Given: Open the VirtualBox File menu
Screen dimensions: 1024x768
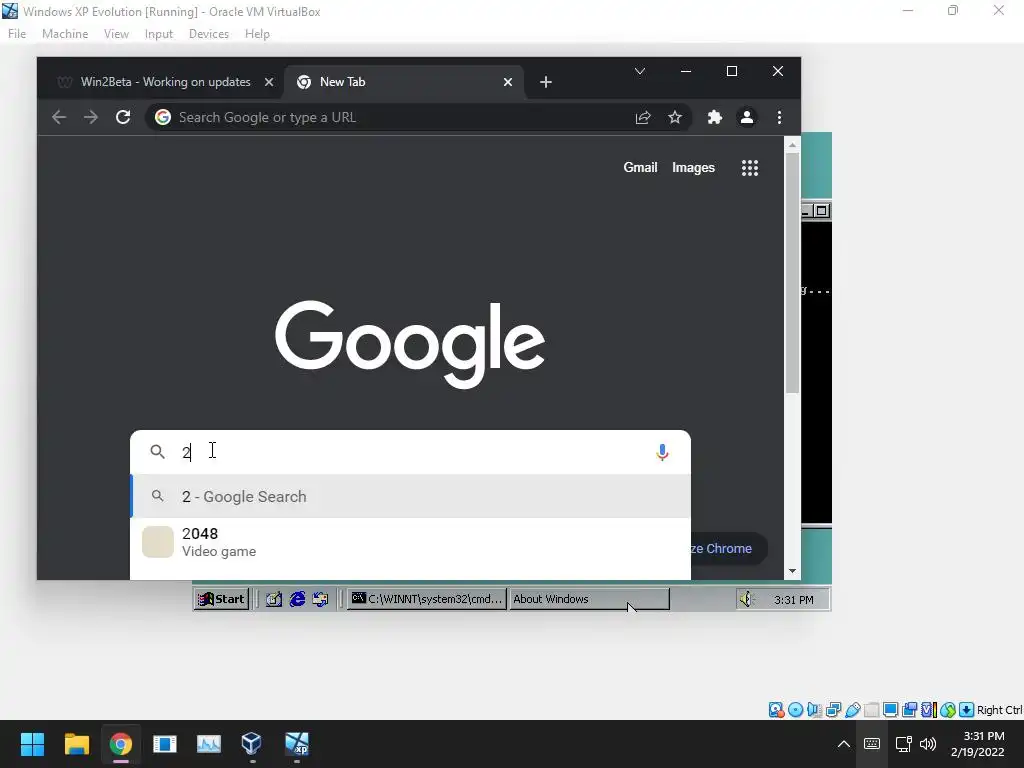Looking at the screenshot, I should [x=17, y=34].
